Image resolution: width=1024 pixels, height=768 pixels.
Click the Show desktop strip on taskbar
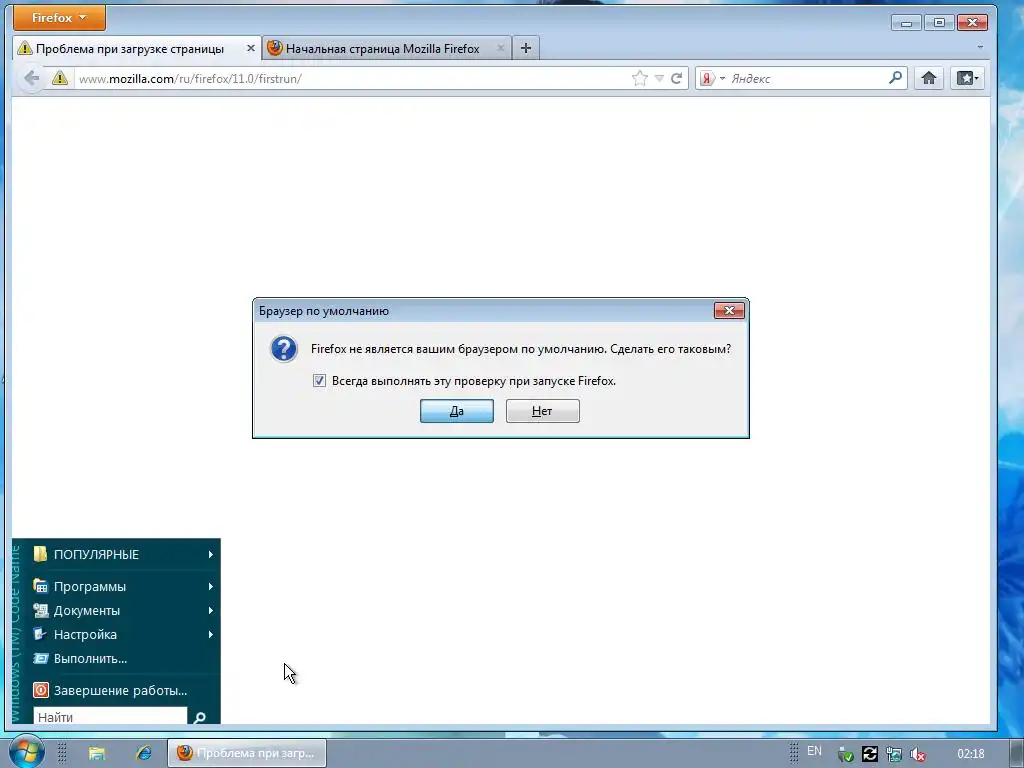1017,754
